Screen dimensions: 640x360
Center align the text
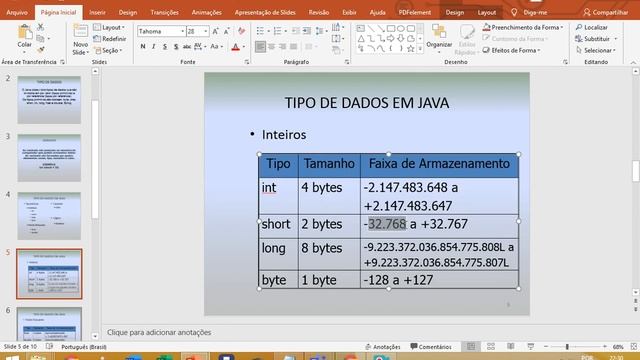[271, 47]
